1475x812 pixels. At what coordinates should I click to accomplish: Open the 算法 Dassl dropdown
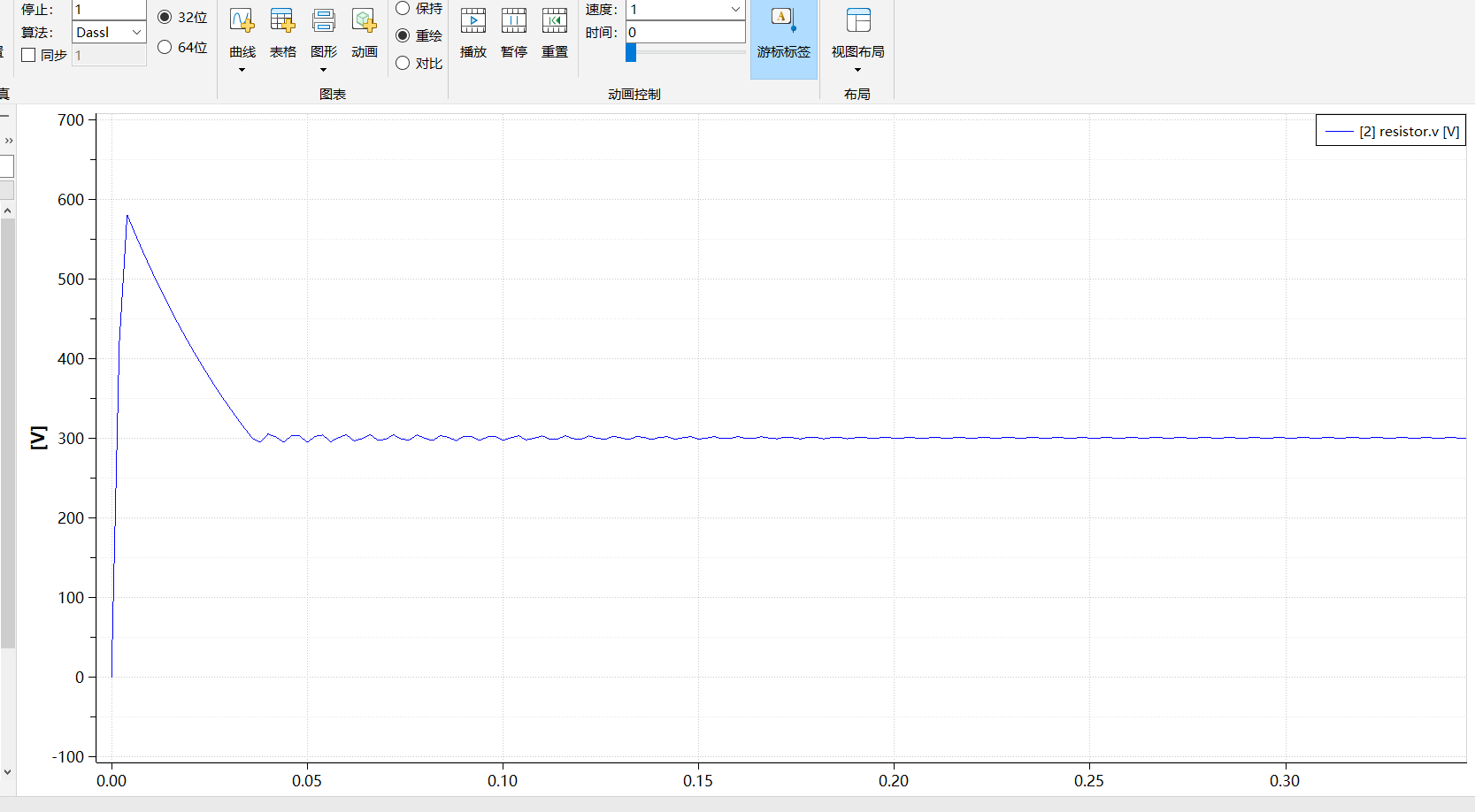coord(109,32)
